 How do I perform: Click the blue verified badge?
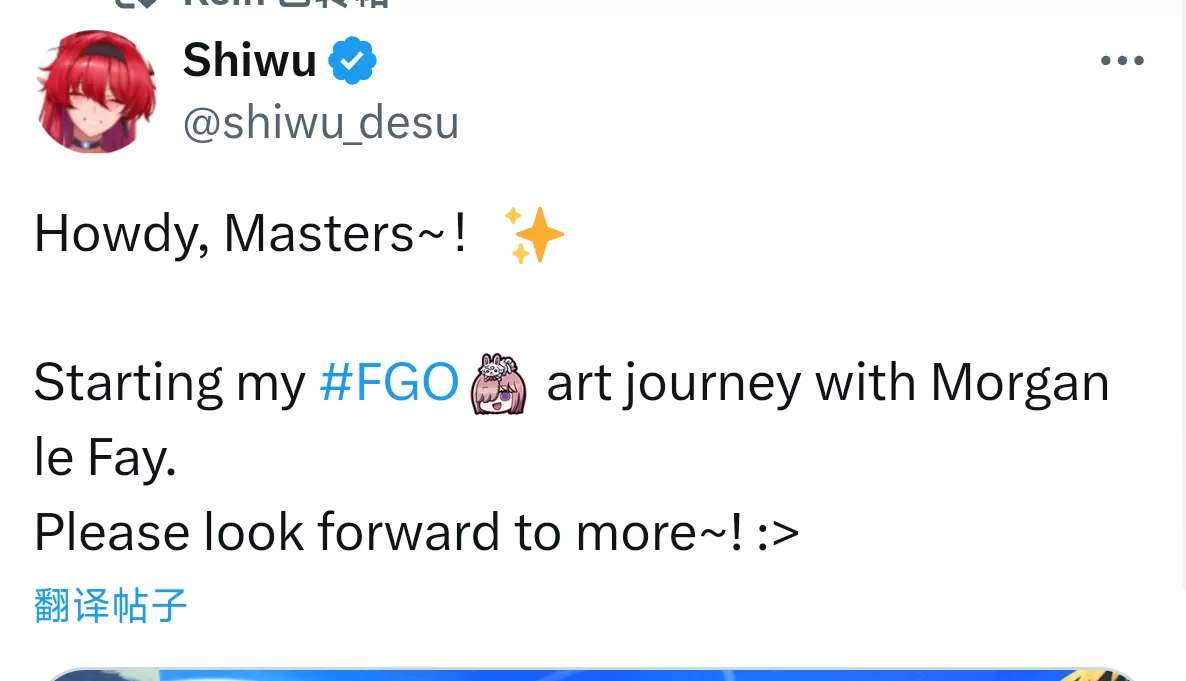[x=353, y=62]
